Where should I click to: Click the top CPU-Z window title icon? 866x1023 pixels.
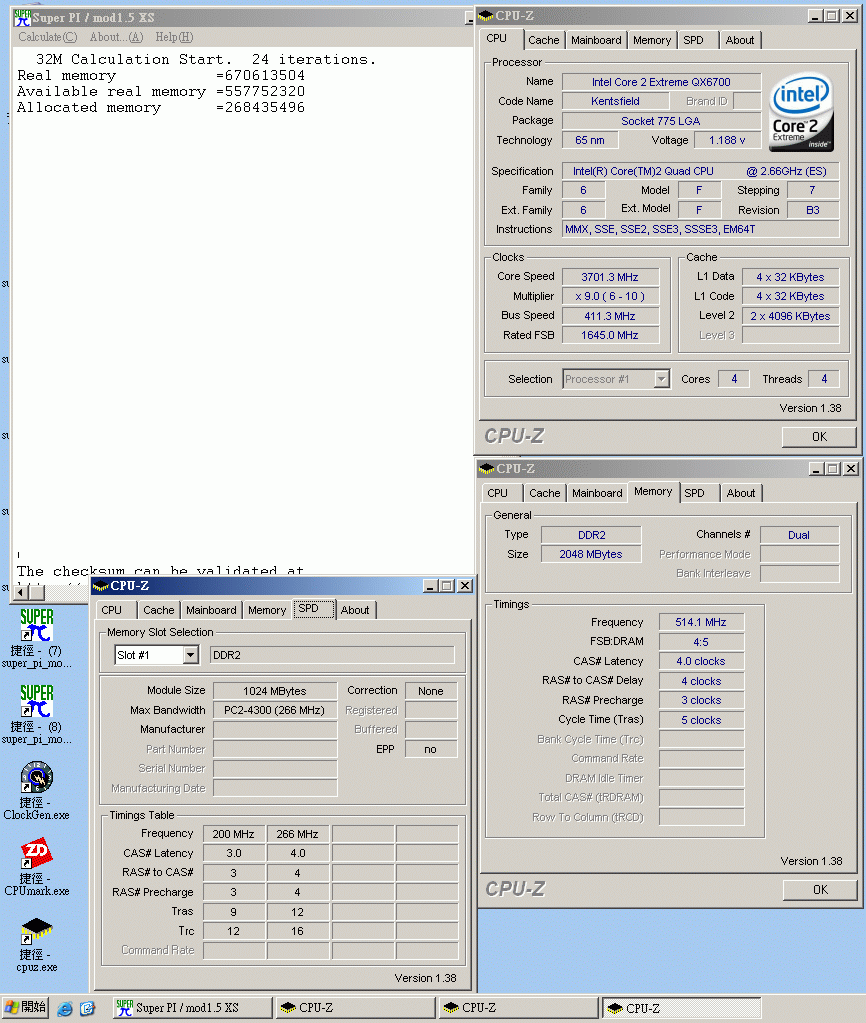(486, 16)
